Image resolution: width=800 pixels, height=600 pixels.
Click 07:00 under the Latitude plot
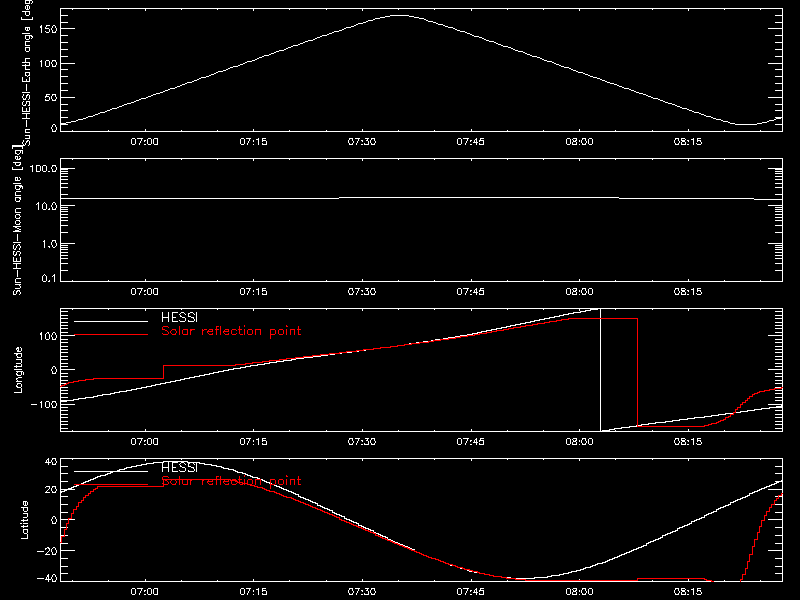click(144, 592)
